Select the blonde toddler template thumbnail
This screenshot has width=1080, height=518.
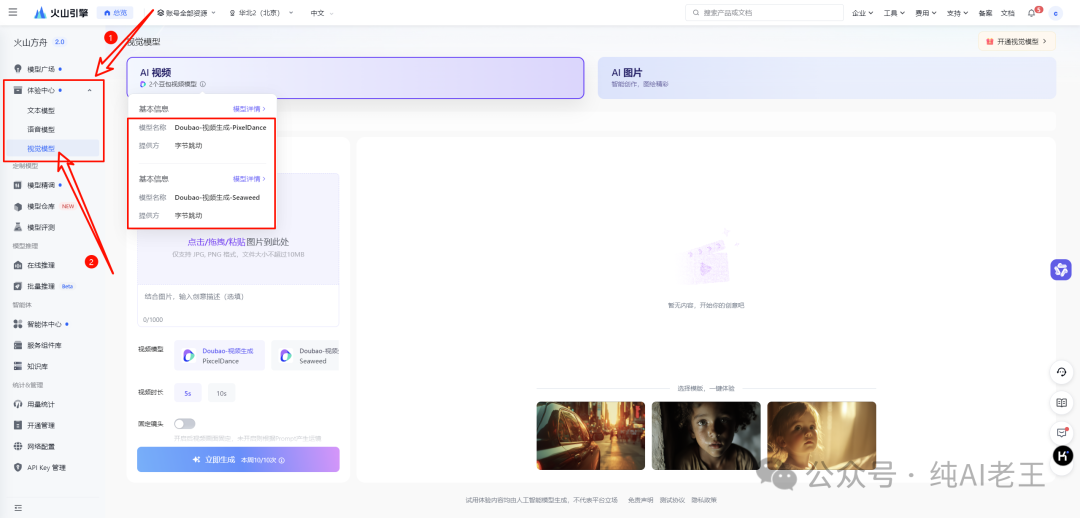(x=822, y=435)
